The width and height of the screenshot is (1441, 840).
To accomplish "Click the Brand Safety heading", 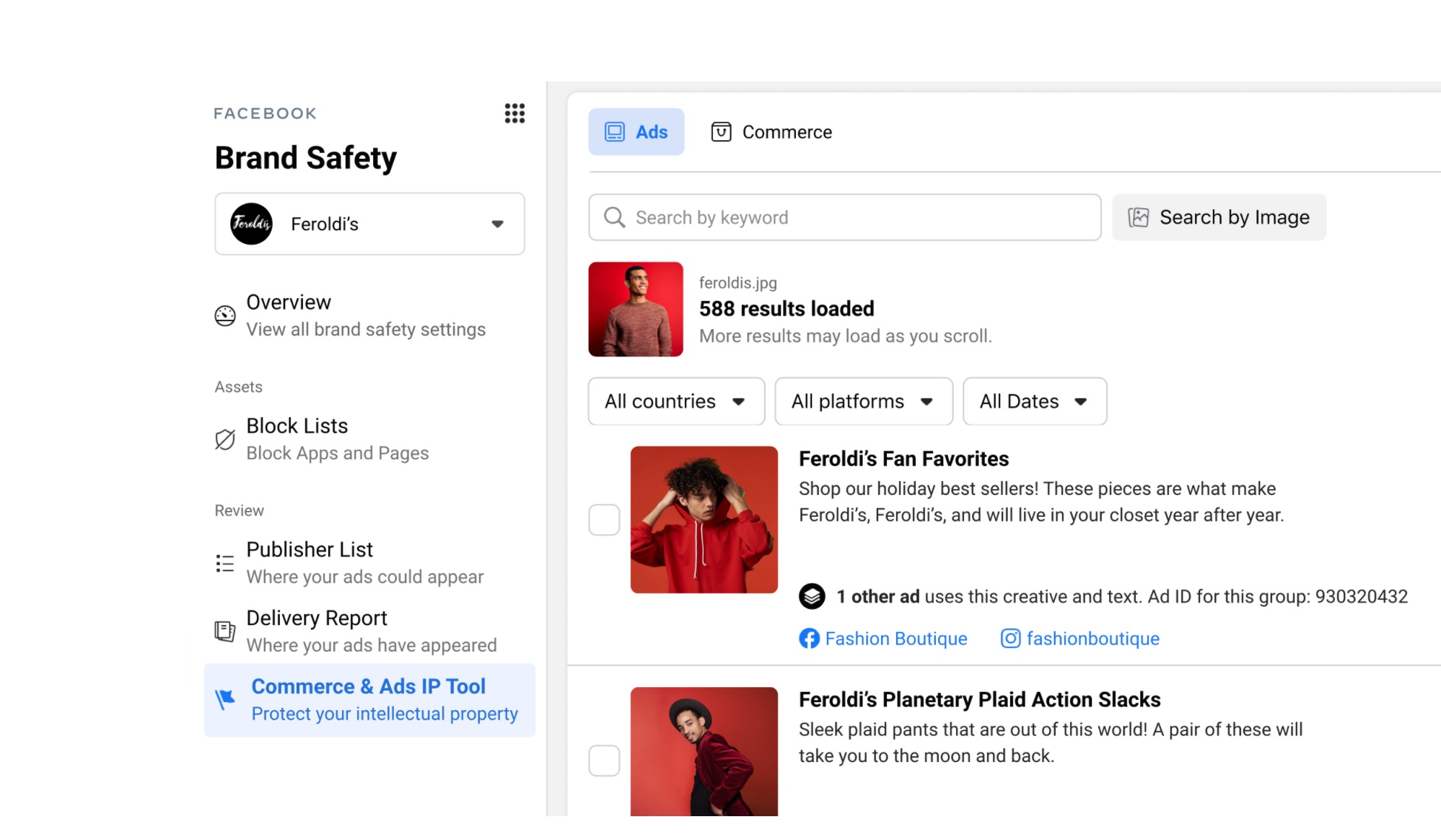I will pyautogui.click(x=306, y=158).
